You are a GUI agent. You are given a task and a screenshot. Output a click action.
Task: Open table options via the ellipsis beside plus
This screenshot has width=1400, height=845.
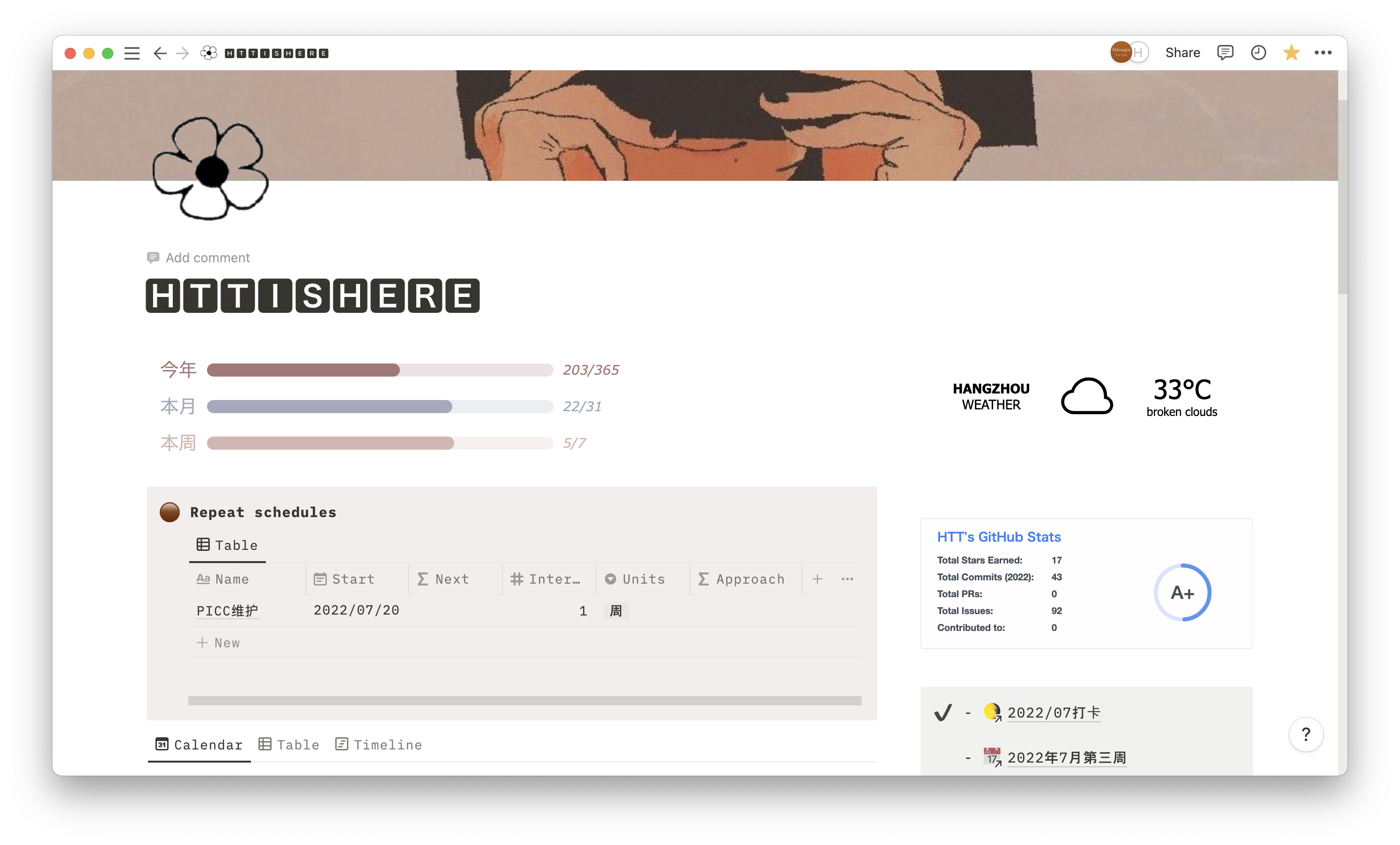pos(847,579)
